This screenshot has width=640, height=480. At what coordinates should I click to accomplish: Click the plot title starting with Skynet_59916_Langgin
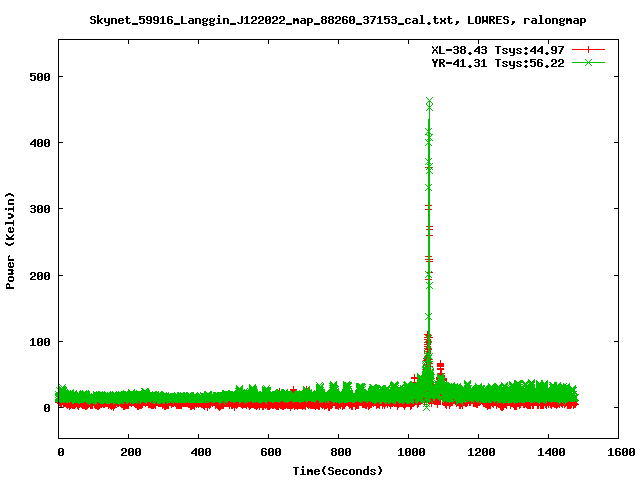tap(338, 20)
